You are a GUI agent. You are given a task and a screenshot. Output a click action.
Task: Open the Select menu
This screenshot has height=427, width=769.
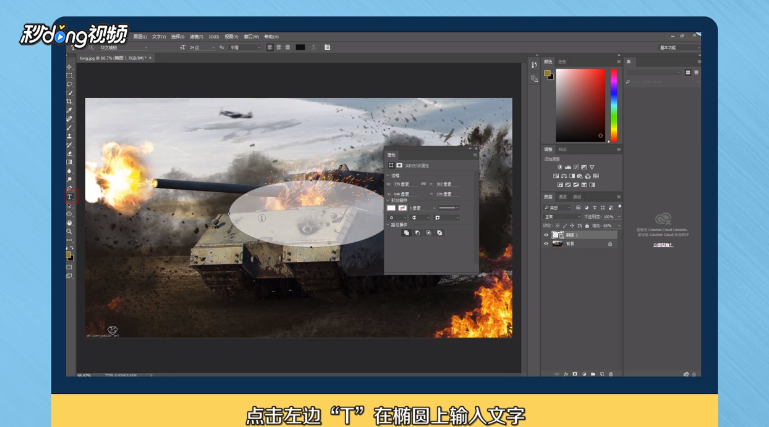point(178,37)
